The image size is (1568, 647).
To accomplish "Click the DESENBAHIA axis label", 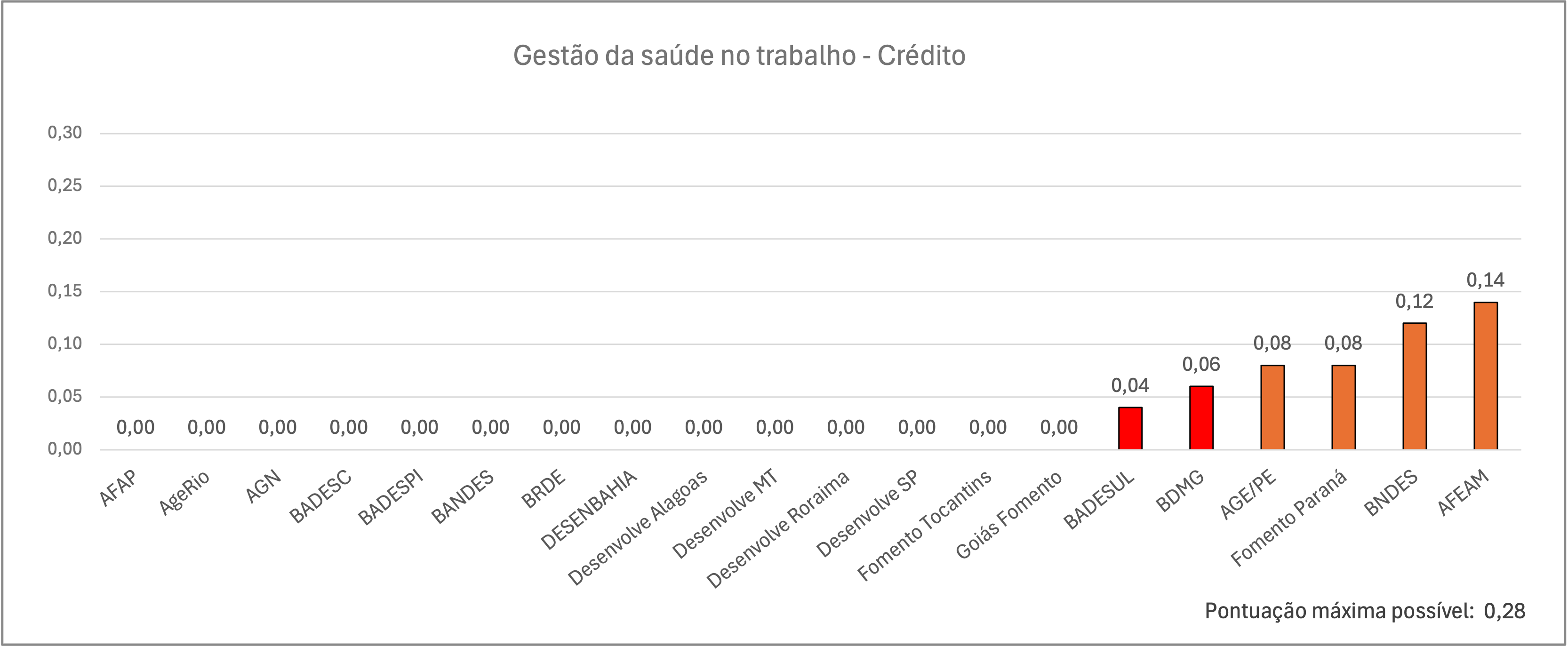I will point(589,510).
